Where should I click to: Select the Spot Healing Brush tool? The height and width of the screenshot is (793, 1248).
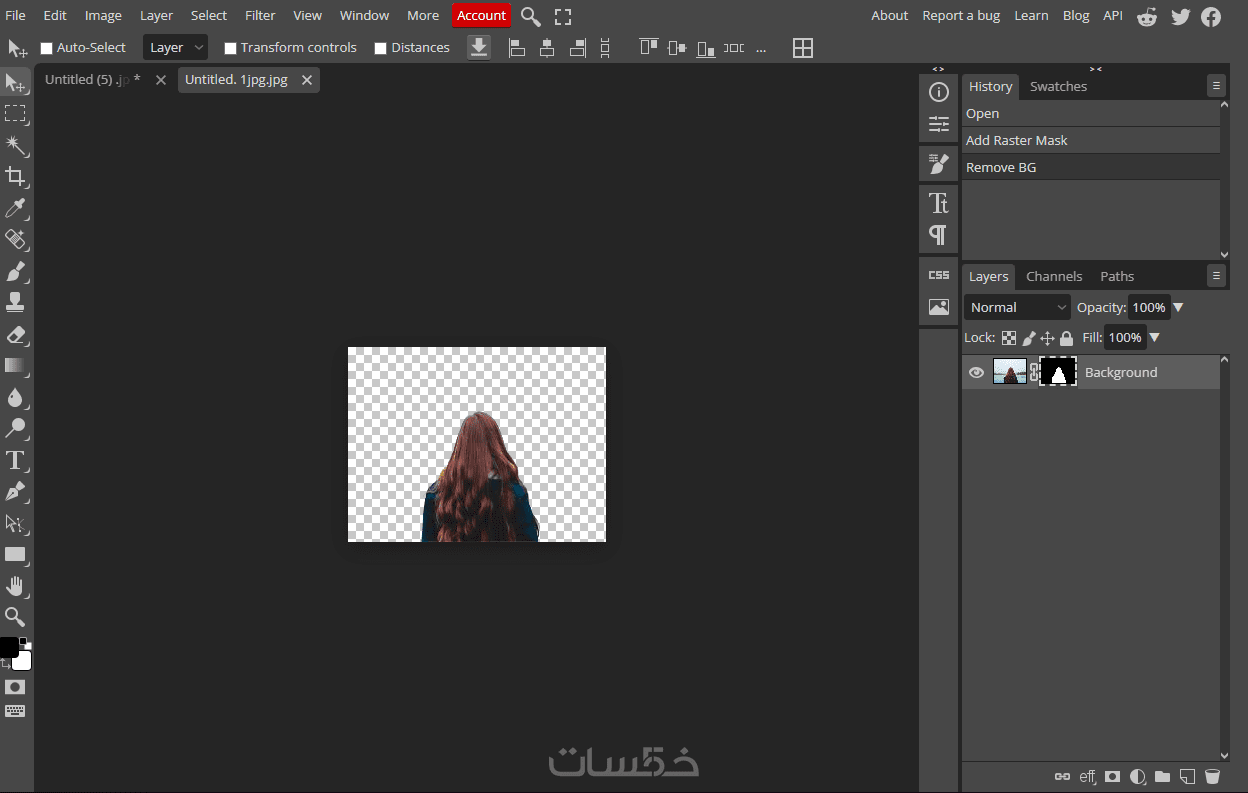(15, 239)
